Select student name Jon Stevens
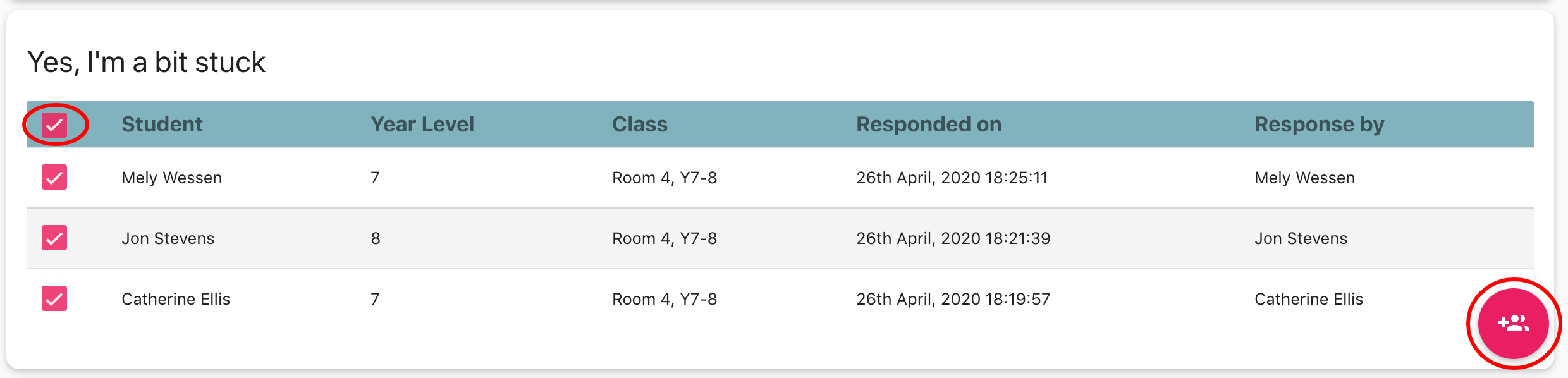The image size is (1568, 378). (168, 238)
